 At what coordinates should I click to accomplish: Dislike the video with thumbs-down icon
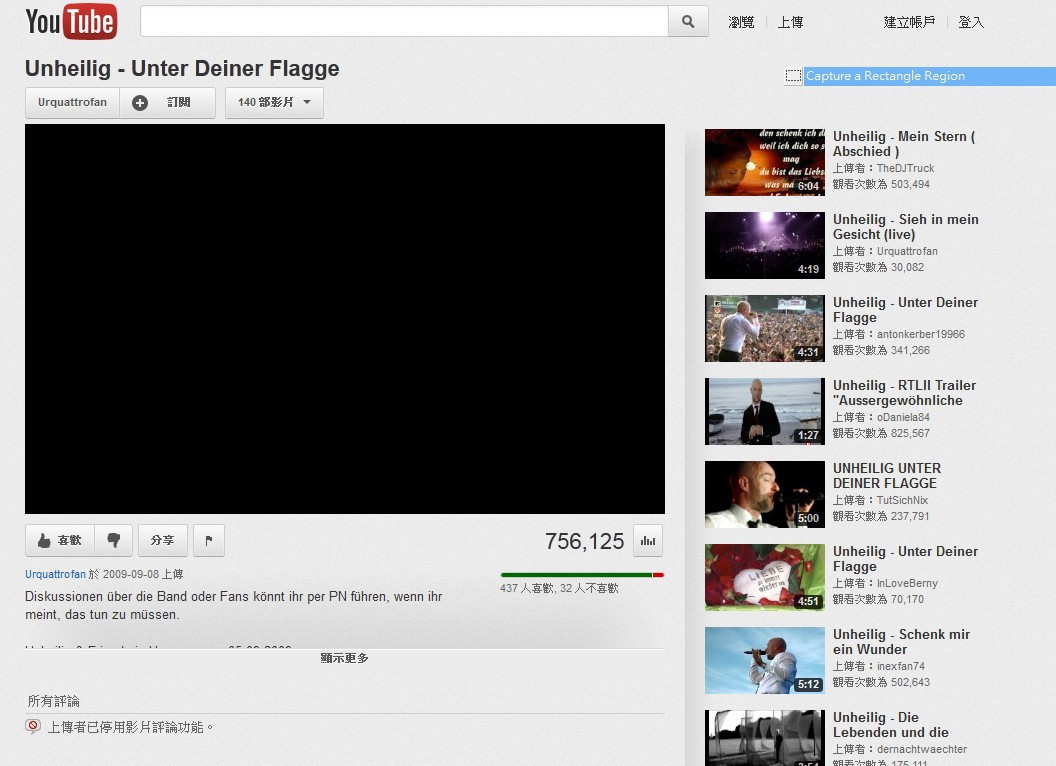pos(113,540)
